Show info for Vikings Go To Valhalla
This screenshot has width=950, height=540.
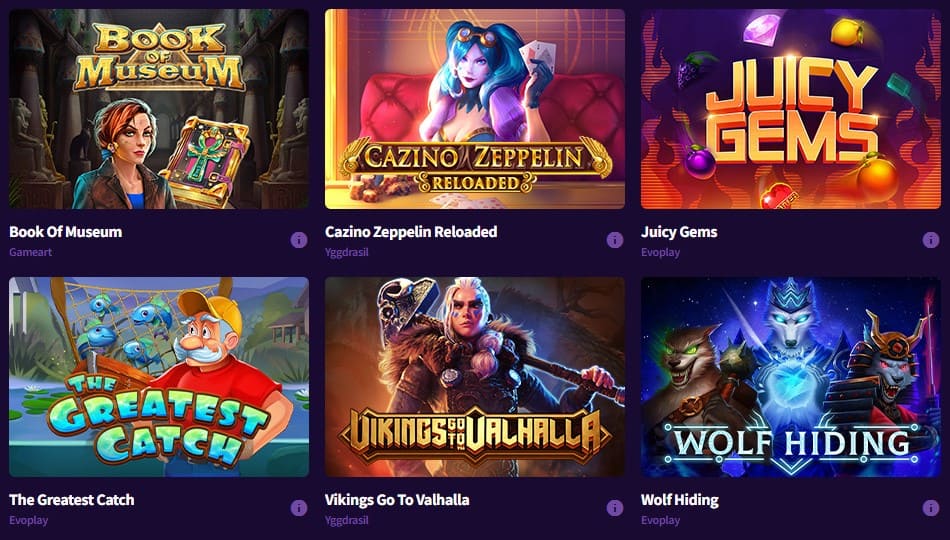coord(615,508)
